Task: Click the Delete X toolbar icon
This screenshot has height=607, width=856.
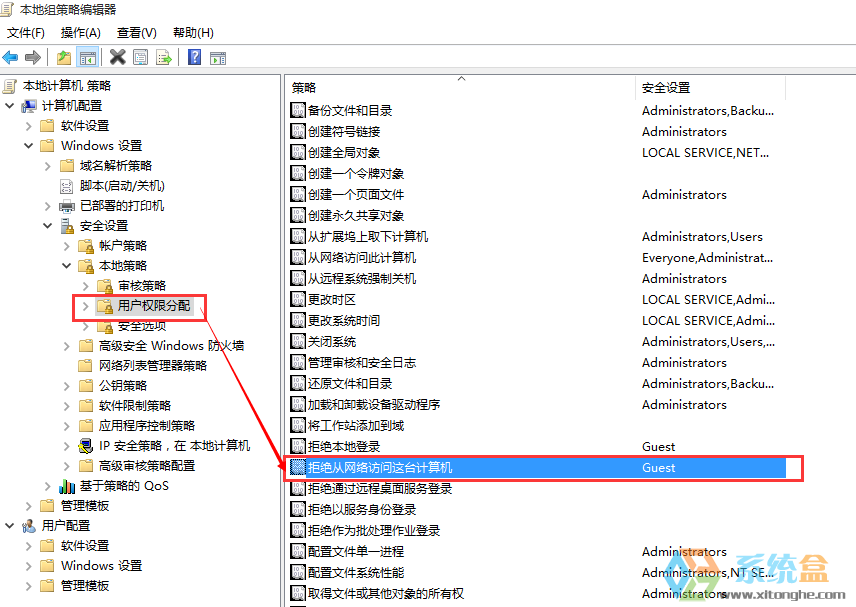Action: coord(117,57)
